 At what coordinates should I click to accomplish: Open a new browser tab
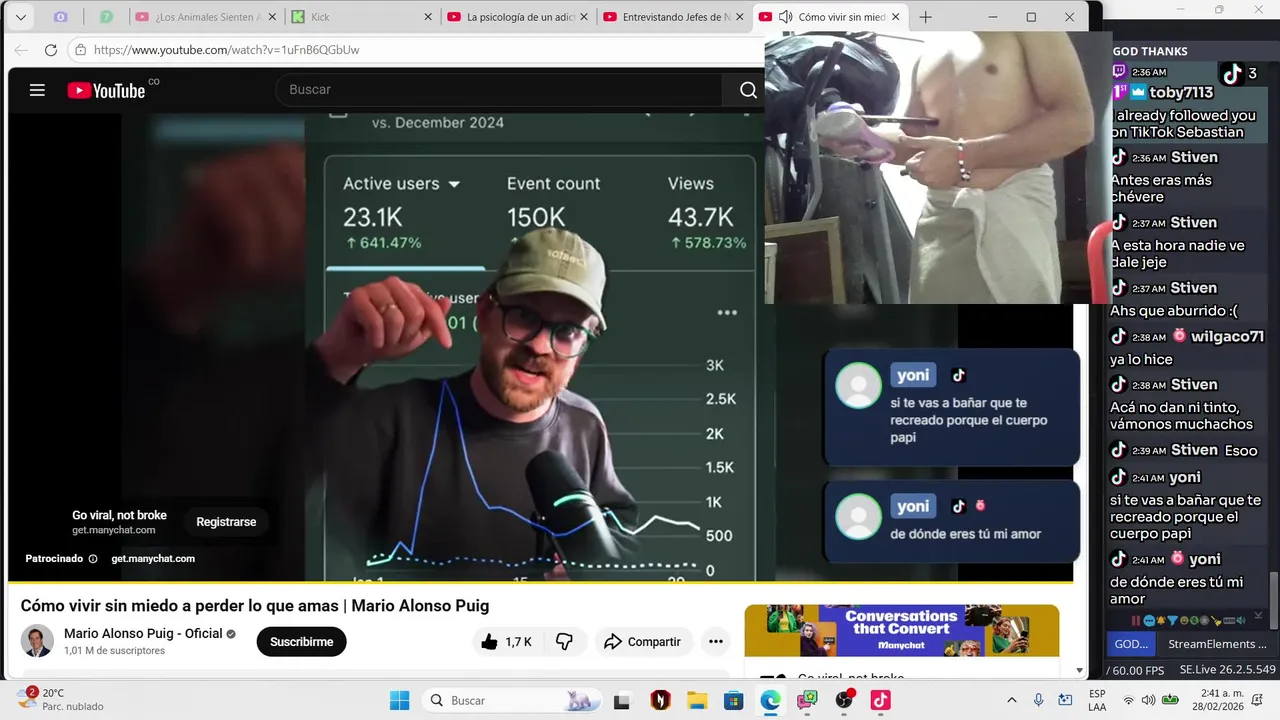coord(925,17)
